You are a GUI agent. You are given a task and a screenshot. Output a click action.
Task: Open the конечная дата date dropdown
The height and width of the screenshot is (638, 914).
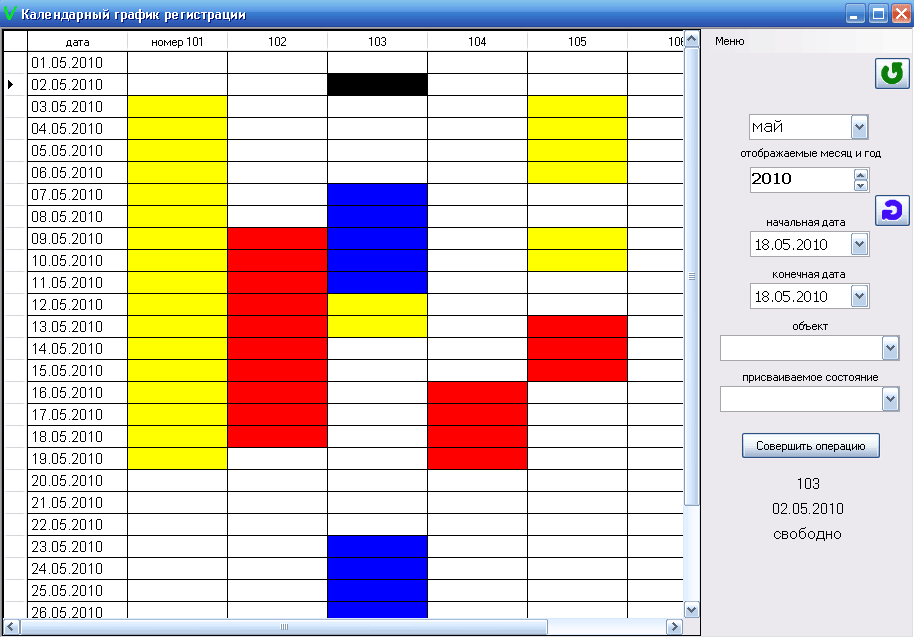coord(859,296)
